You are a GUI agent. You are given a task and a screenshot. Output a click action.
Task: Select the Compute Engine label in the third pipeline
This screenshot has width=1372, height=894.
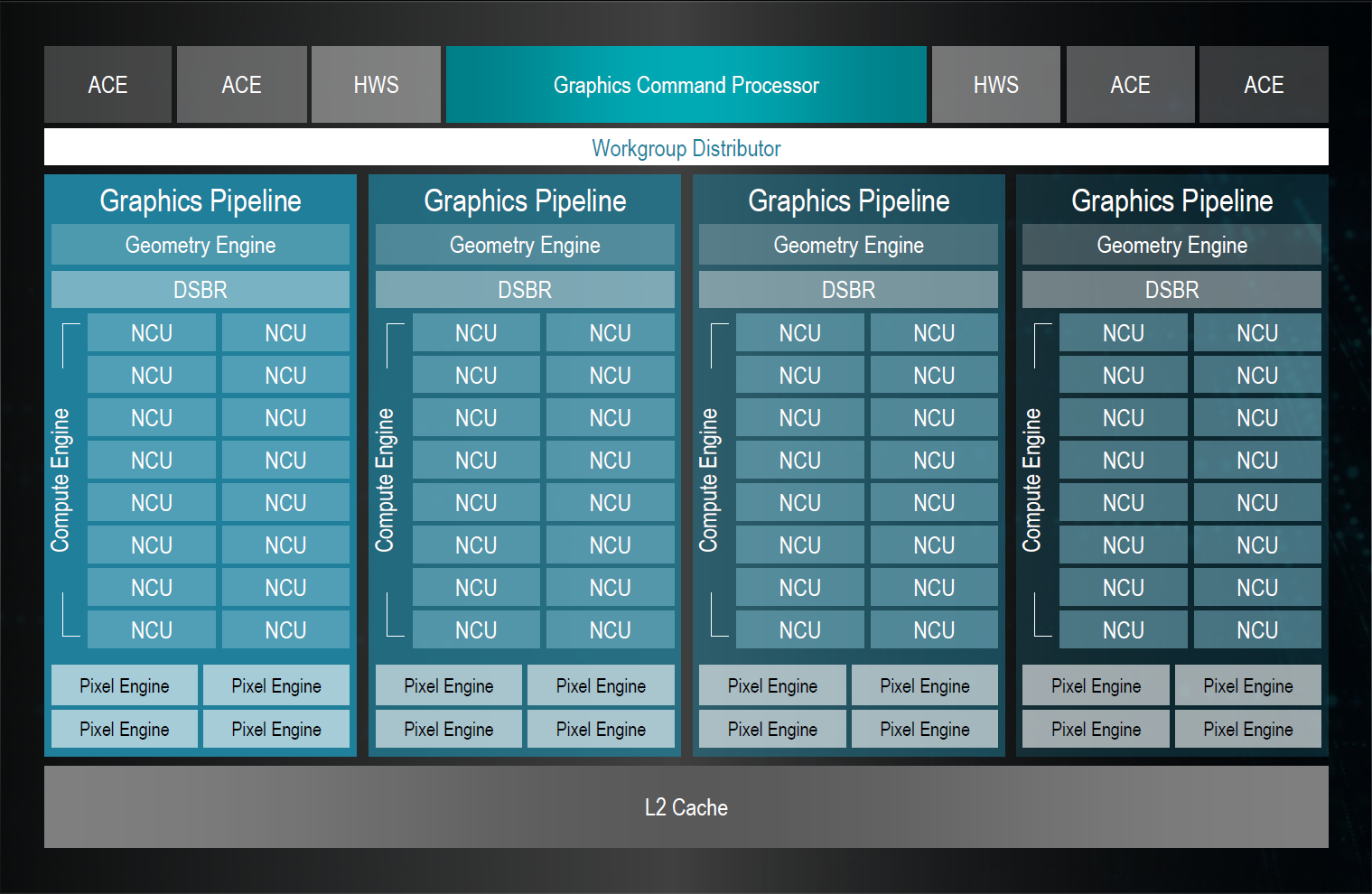tap(708, 480)
